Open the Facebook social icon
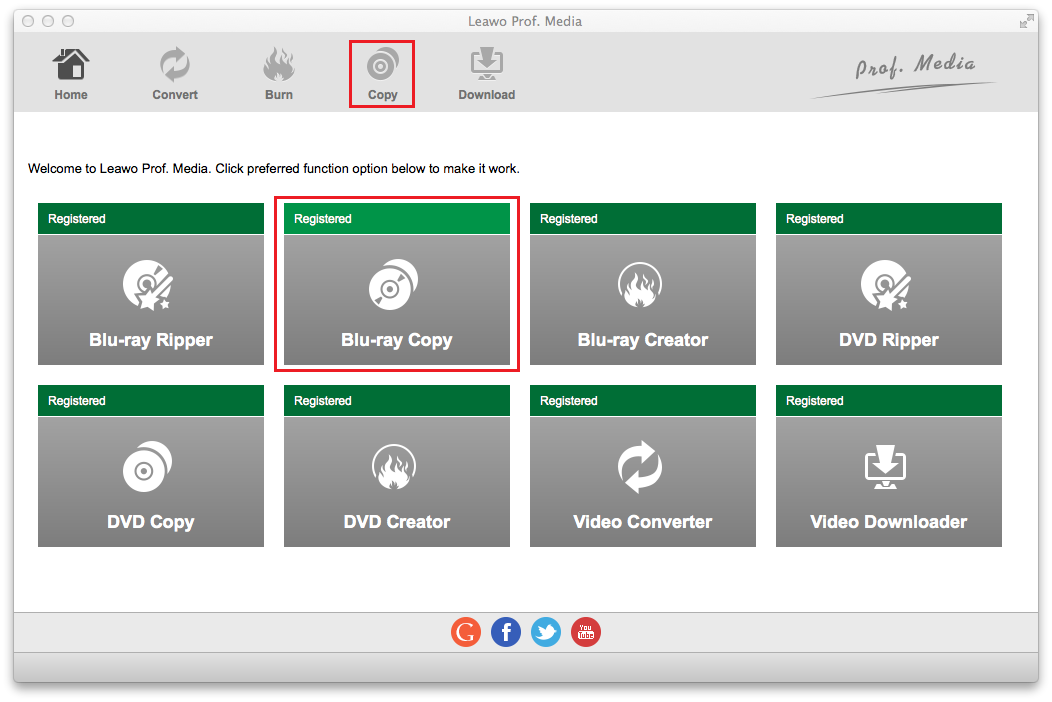Viewport: 1052px width, 702px height. click(x=506, y=632)
